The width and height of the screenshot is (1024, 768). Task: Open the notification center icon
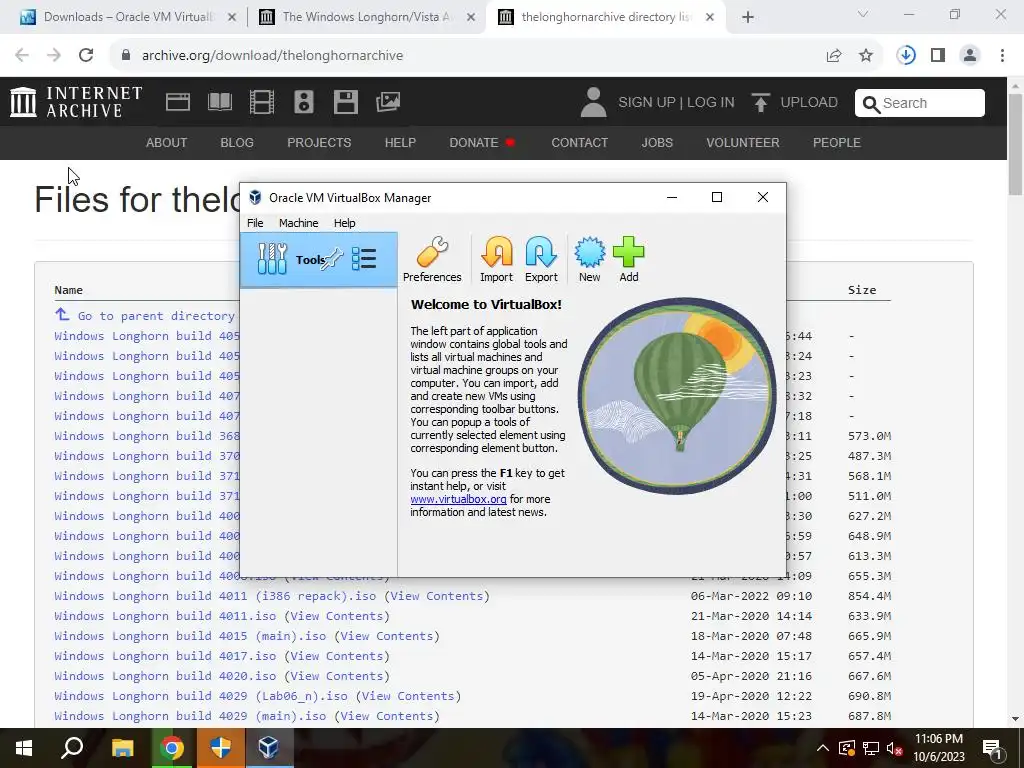[x=993, y=748]
